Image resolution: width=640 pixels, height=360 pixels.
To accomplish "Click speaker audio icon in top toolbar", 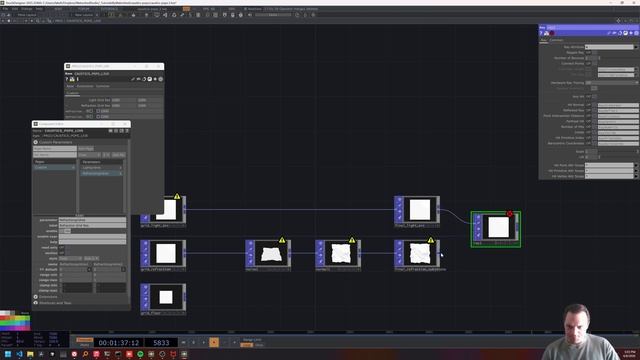I will click(x=249, y=15).
